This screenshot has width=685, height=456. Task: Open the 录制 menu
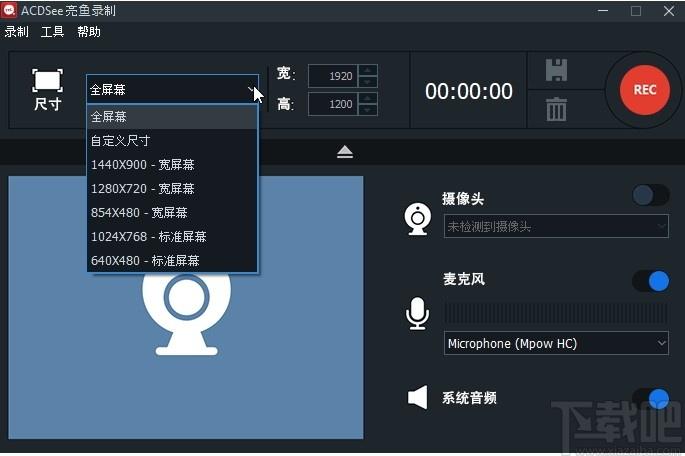17,32
